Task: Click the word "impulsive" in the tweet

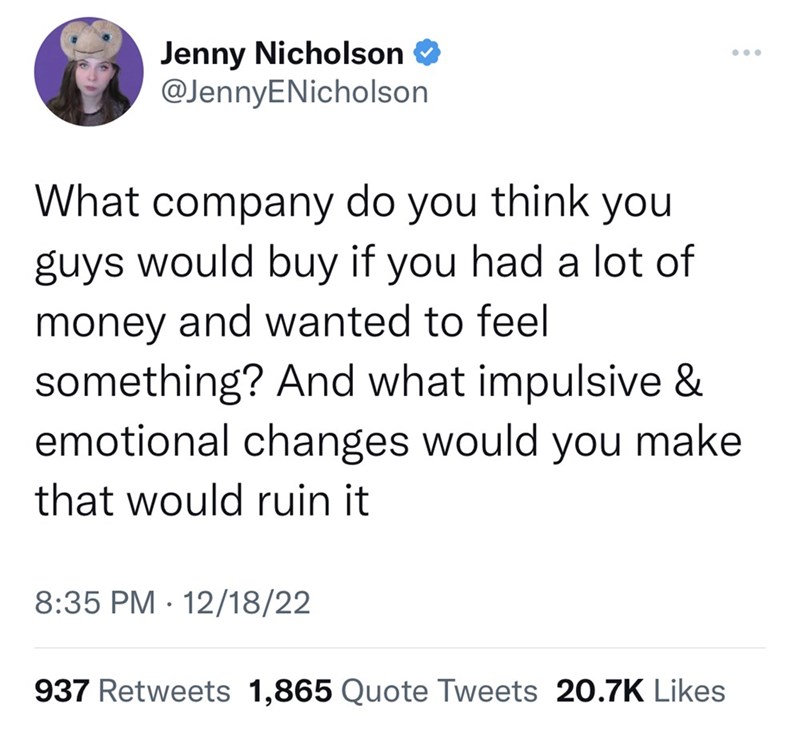Action: click(x=581, y=385)
